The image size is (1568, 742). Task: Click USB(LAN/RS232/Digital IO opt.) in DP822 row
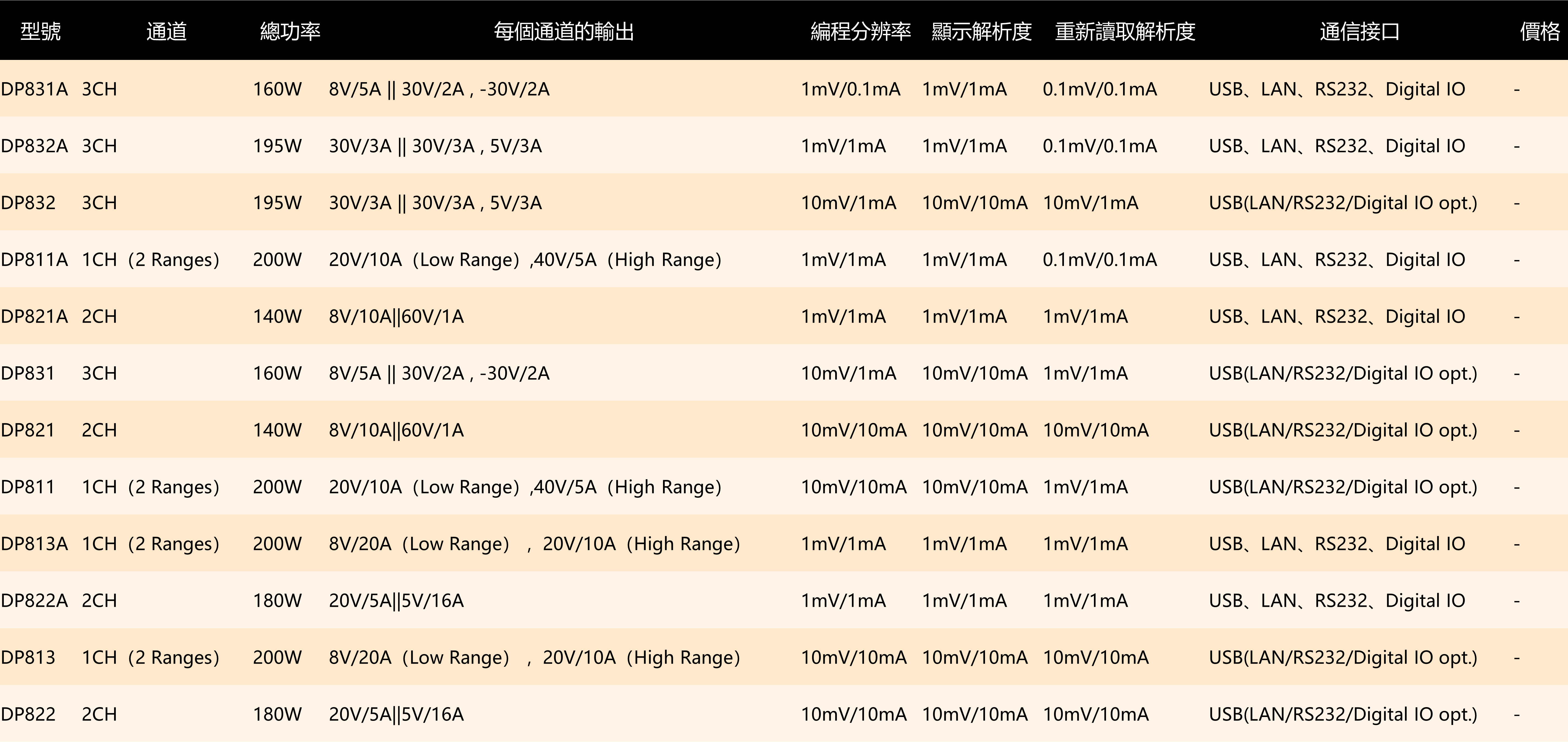coord(1343,714)
